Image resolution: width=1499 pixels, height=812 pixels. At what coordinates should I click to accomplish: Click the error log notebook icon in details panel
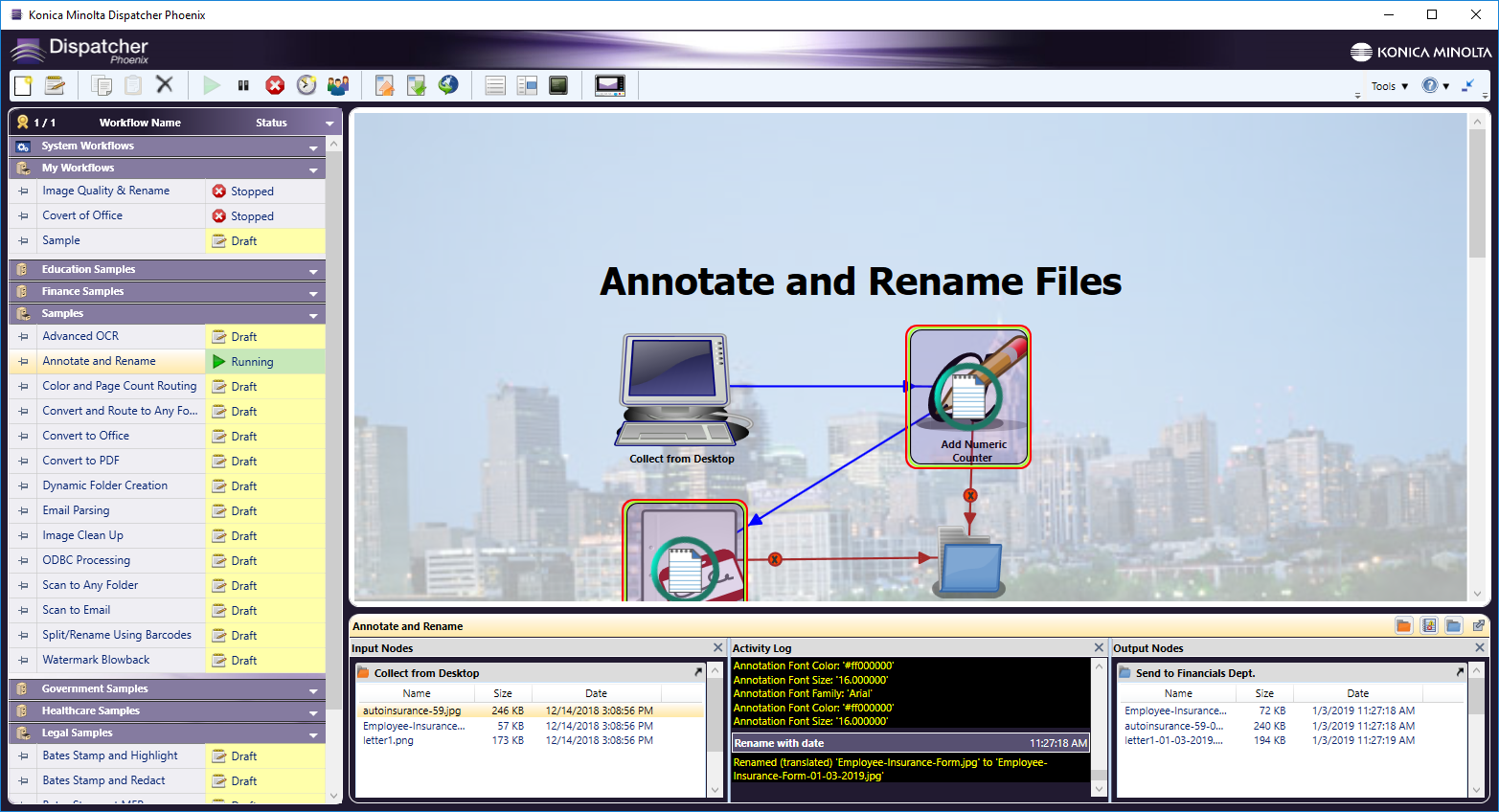coord(1429,626)
